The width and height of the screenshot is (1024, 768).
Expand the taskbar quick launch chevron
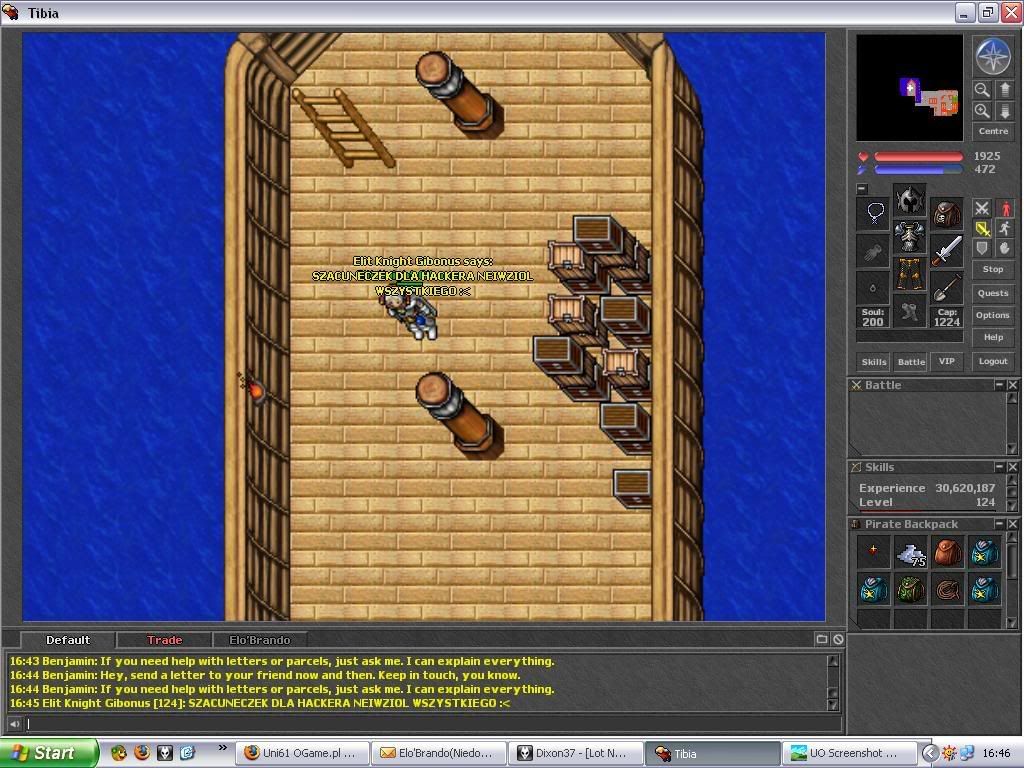[223, 747]
